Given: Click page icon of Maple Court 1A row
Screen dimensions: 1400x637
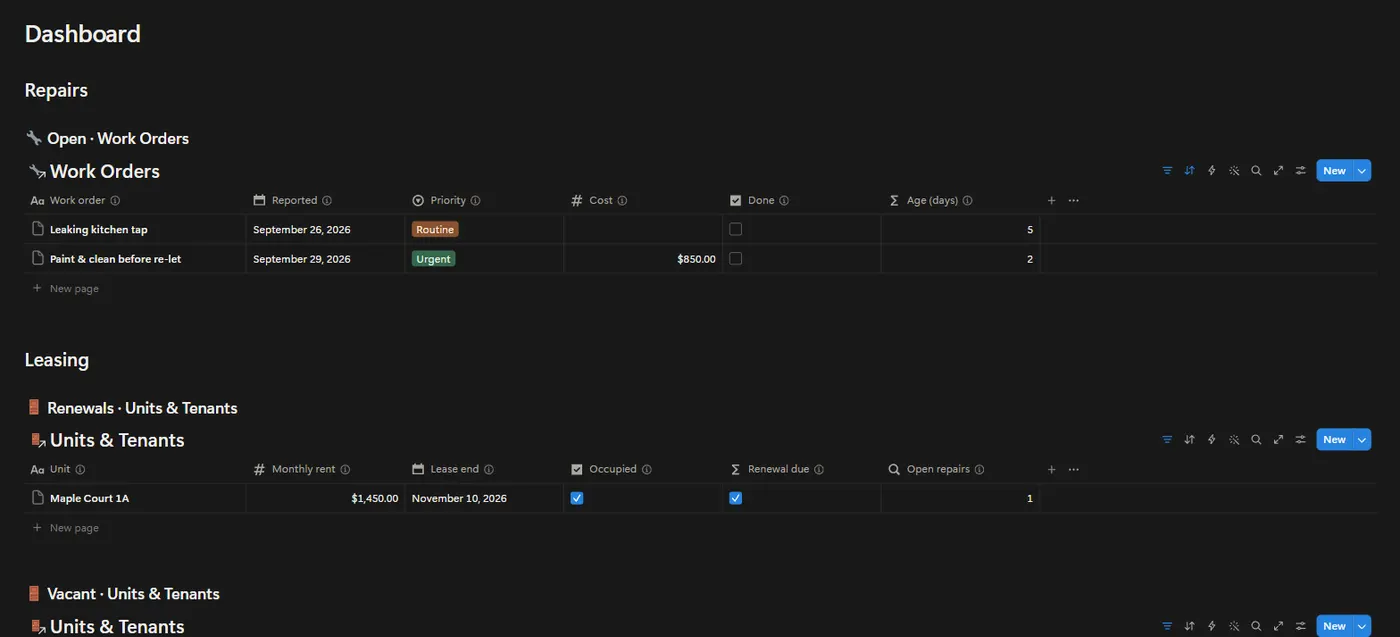Looking at the screenshot, I should pos(38,498).
